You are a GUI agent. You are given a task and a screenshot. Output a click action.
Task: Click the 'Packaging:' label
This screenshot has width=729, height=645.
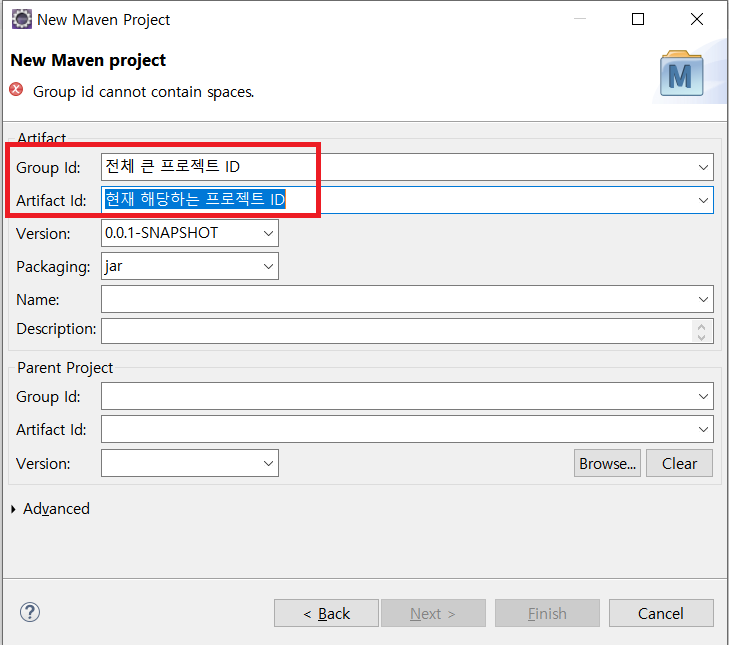pyautogui.click(x=53, y=267)
